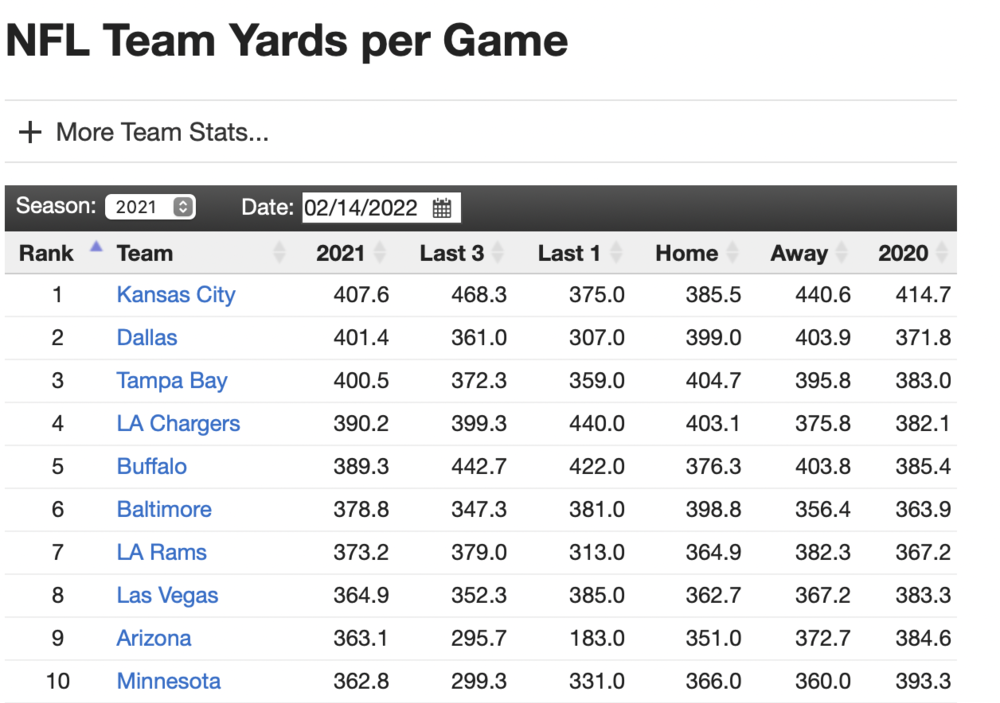Open the calendar picker icon
This screenshot has width=1000, height=703.
pos(442,208)
